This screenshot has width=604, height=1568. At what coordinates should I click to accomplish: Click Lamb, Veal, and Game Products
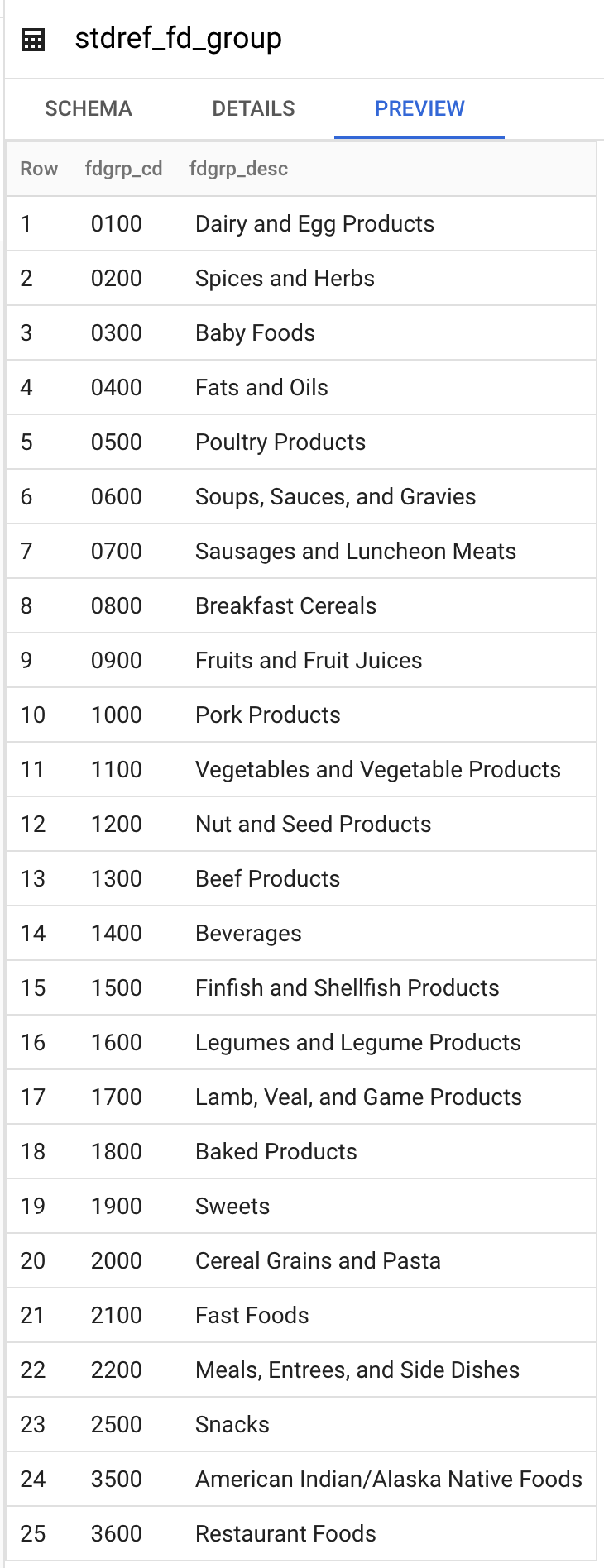coord(358,1097)
